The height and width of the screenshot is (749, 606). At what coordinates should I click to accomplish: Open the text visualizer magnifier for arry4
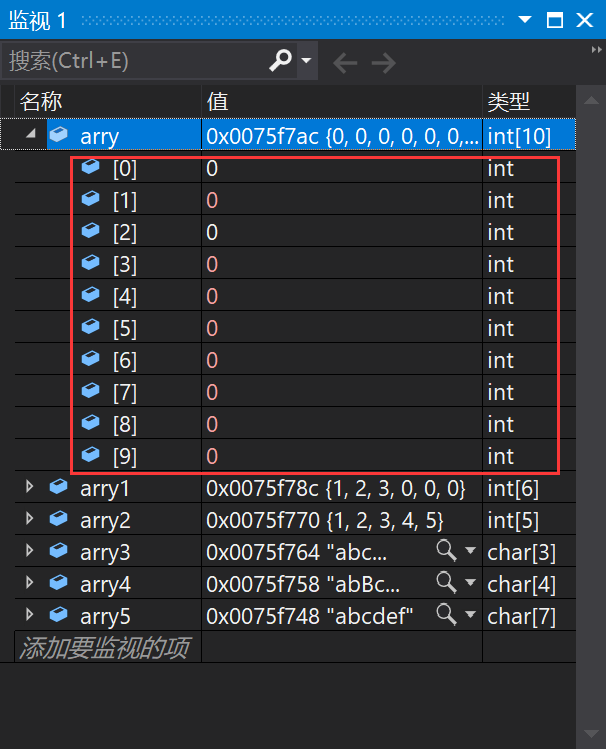(447, 582)
